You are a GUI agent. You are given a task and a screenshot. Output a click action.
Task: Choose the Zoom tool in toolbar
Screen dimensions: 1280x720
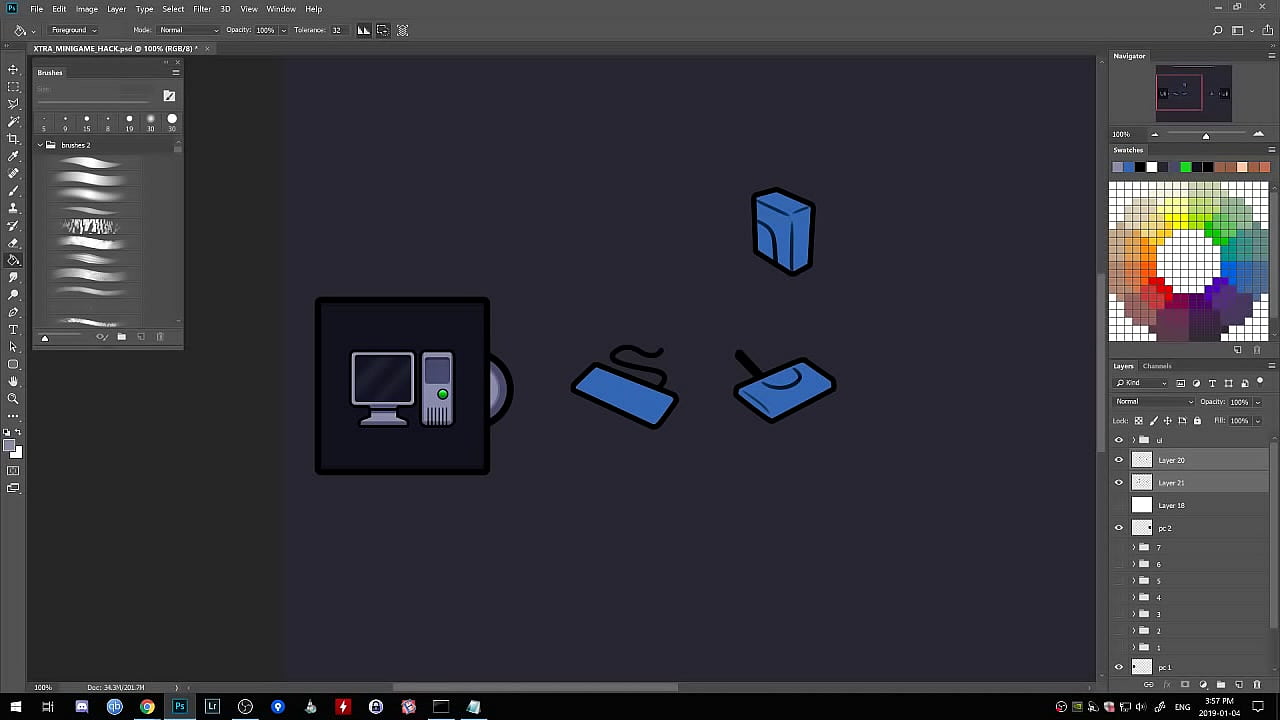pyautogui.click(x=13, y=398)
